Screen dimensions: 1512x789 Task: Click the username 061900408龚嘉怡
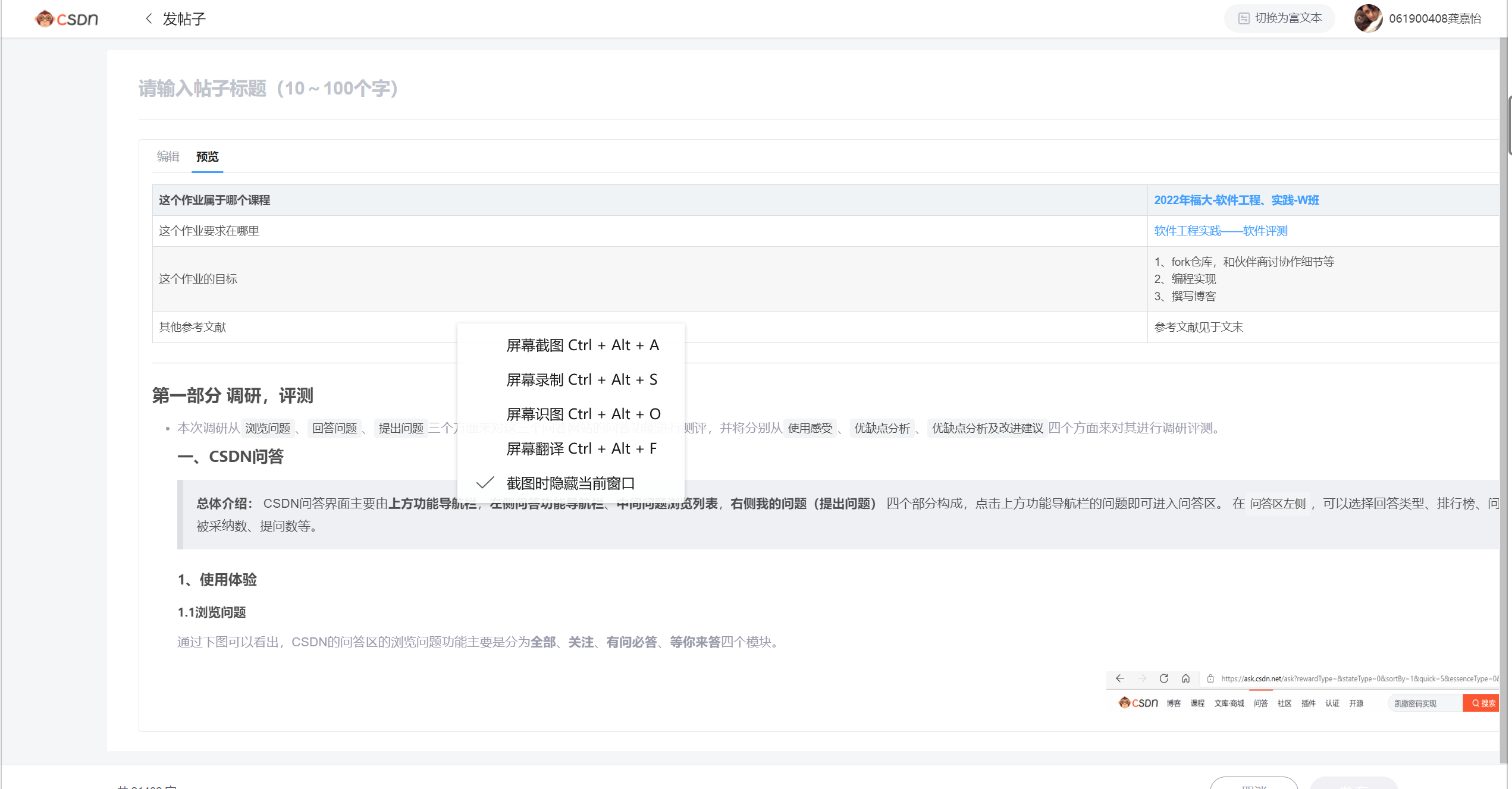pyautogui.click(x=1434, y=19)
